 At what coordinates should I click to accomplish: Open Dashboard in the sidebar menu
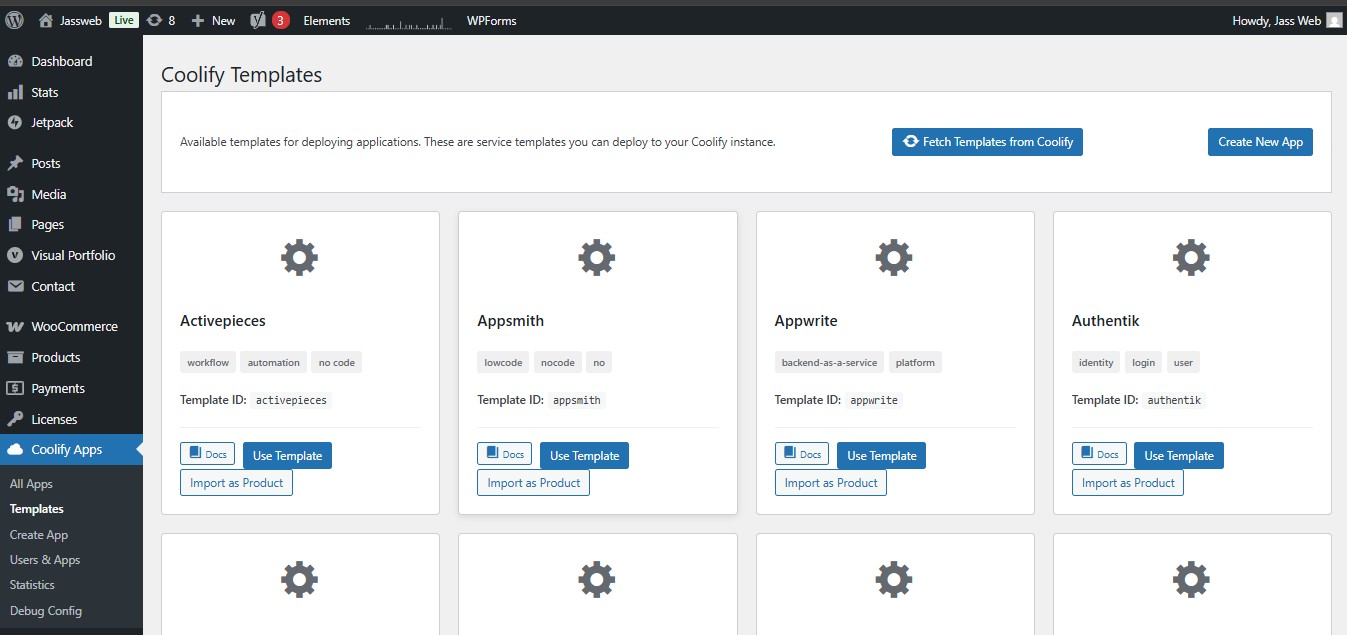(x=71, y=61)
